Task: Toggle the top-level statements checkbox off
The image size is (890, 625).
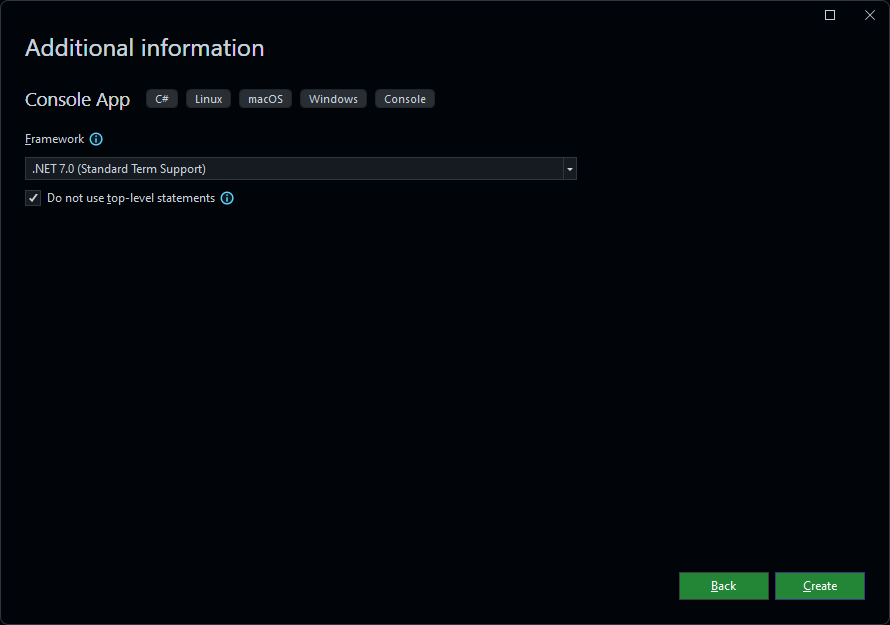Action: pos(33,198)
